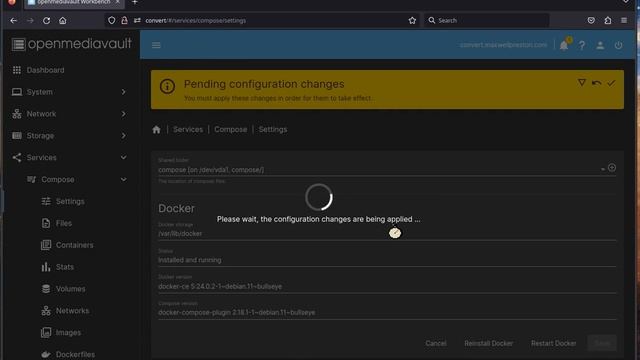The height and width of the screenshot is (360, 640).
Task: Open the help question mark icon
Action: click(582, 45)
